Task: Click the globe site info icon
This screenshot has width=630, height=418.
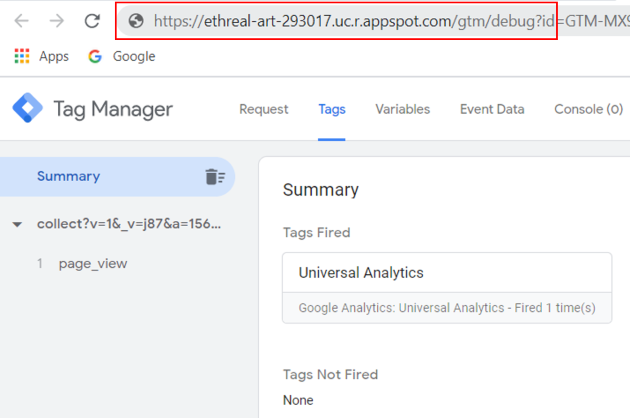Action: [x=136, y=20]
